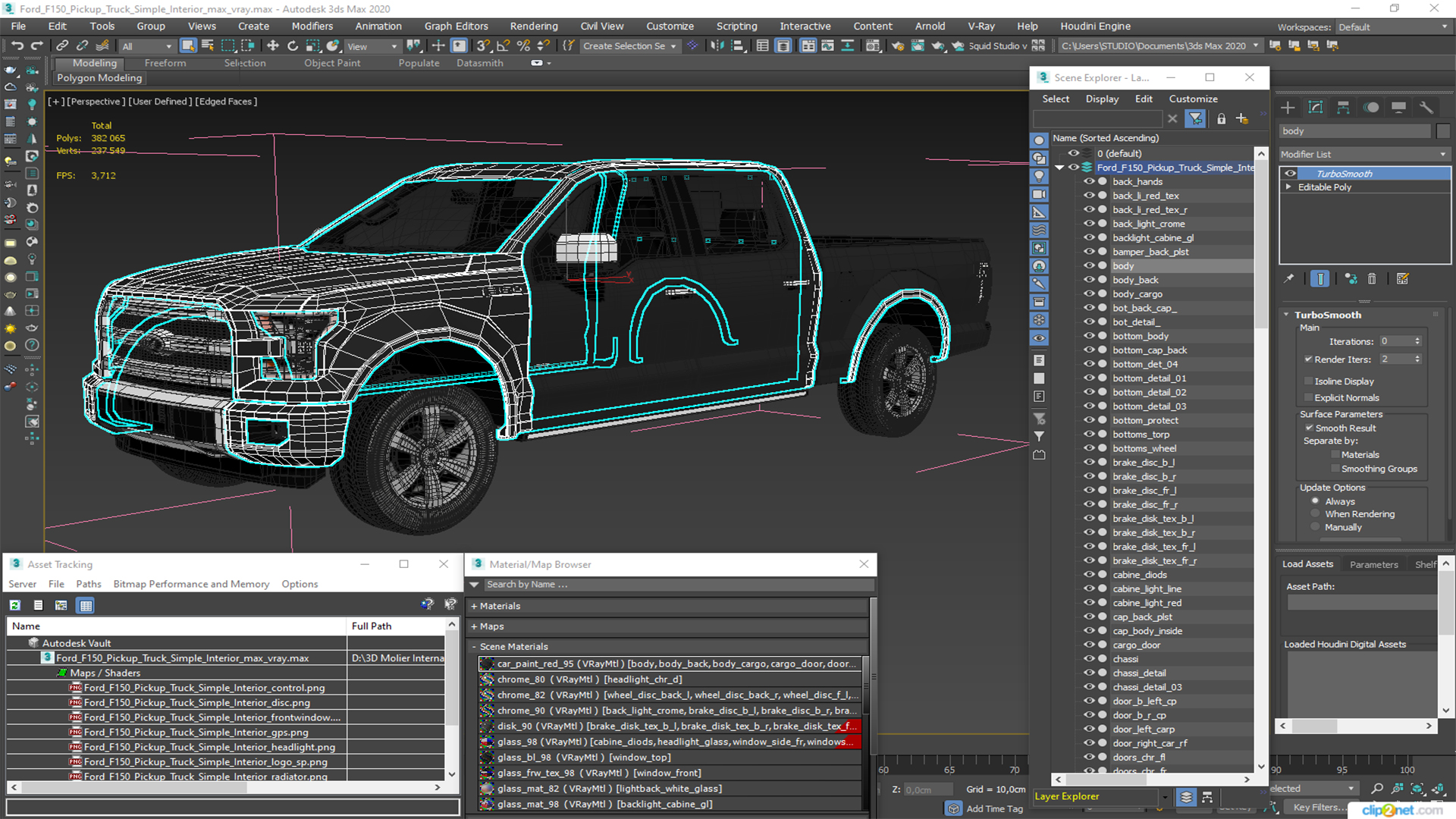Select Manually update radio button
Viewport: 1456px width, 819px height.
pyautogui.click(x=1316, y=527)
